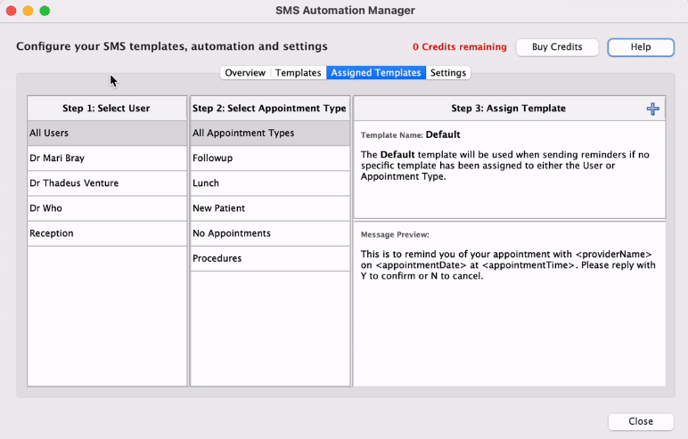
Task: Choose the Followup appointment type
Action: click(270, 158)
